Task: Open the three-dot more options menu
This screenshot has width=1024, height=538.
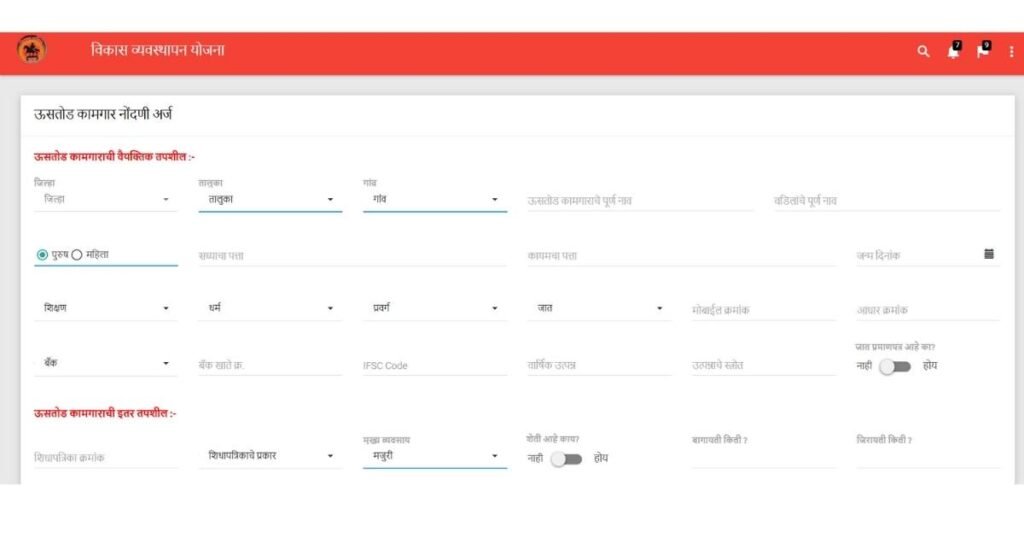Action: 1011,52
